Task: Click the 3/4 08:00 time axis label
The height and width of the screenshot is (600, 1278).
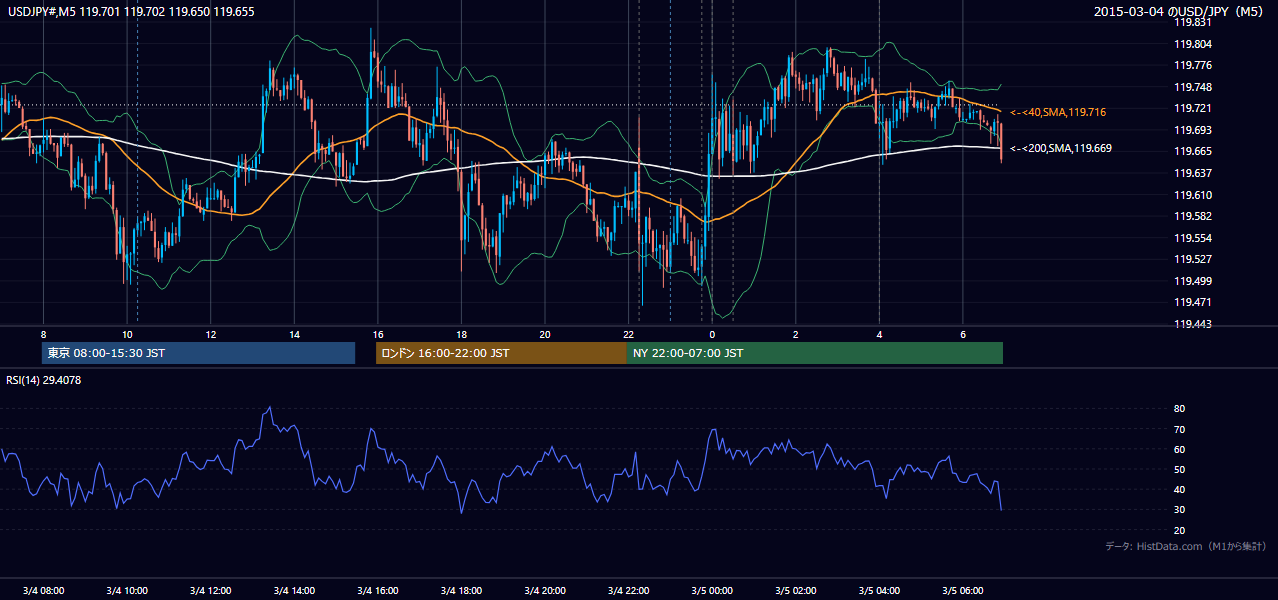Action: [x=43, y=590]
